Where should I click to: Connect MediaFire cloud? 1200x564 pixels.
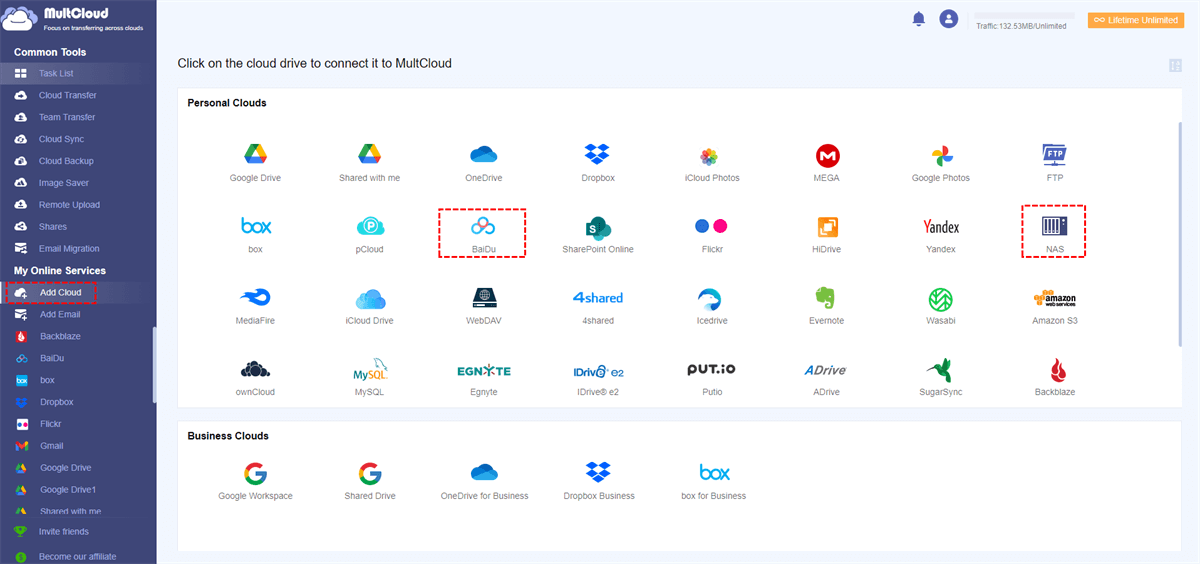coord(256,298)
